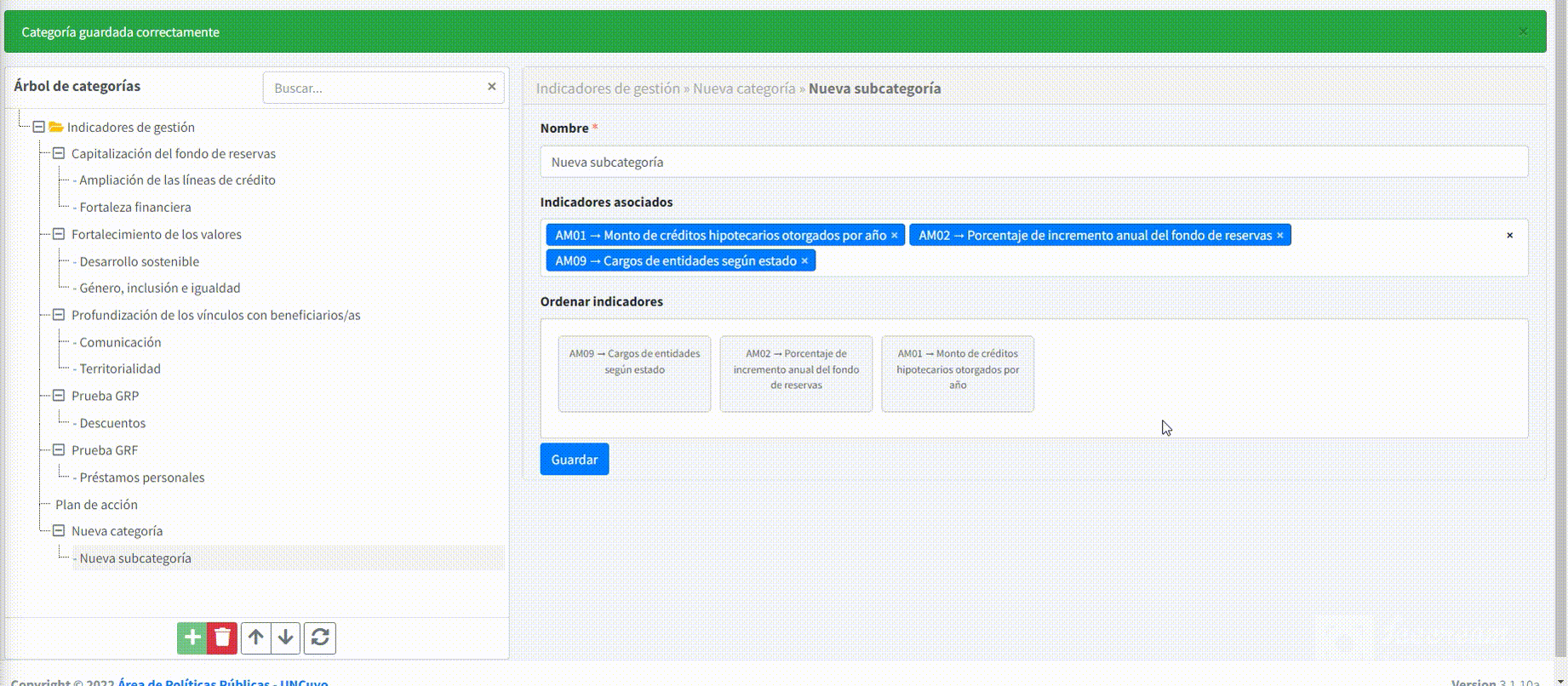Screen dimensions: 1568x686
Task: Collapse the Prueba GRP node
Action: tap(59, 396)
